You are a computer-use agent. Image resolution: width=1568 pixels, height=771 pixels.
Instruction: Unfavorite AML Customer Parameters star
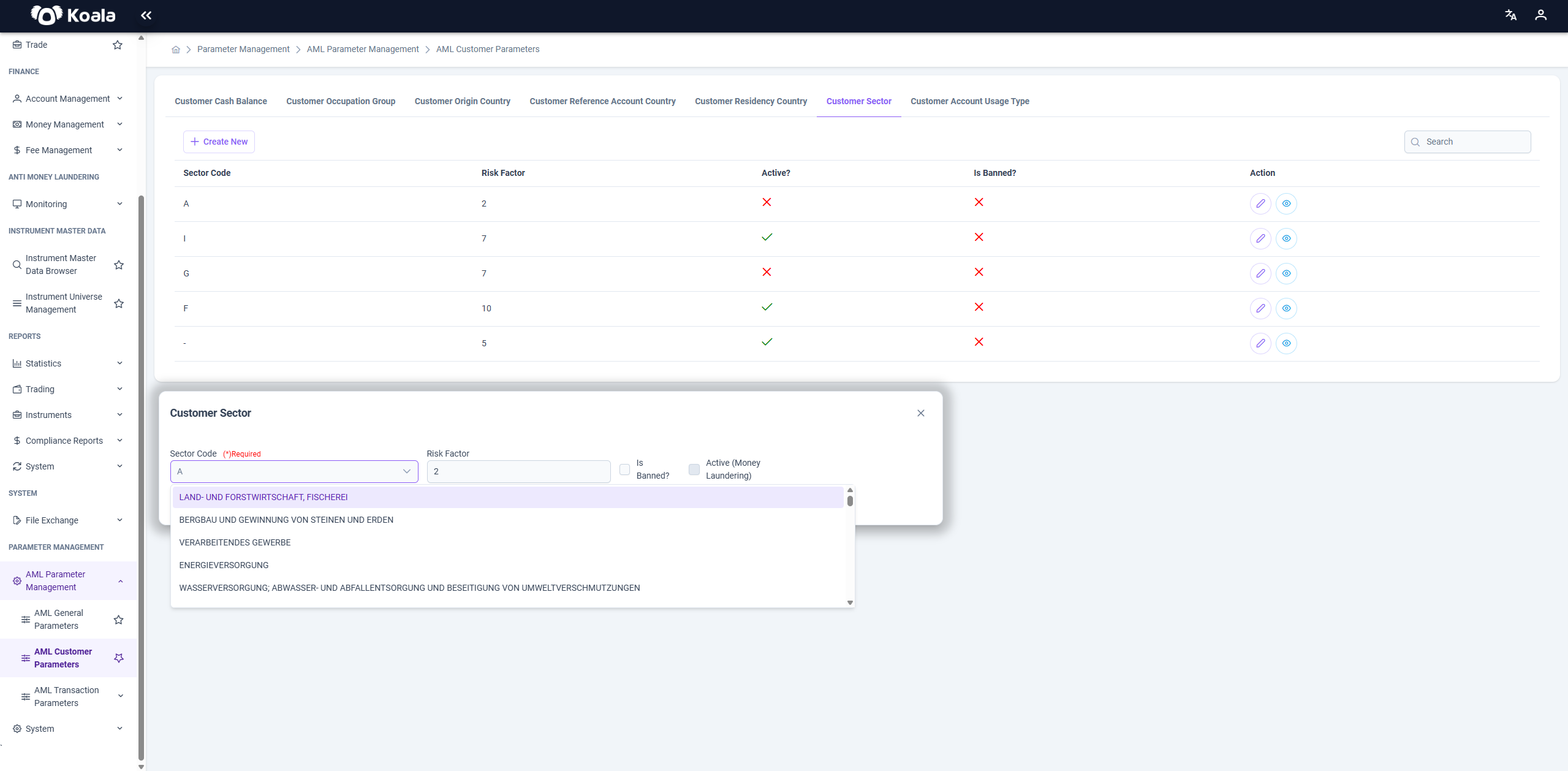point(119,658)
